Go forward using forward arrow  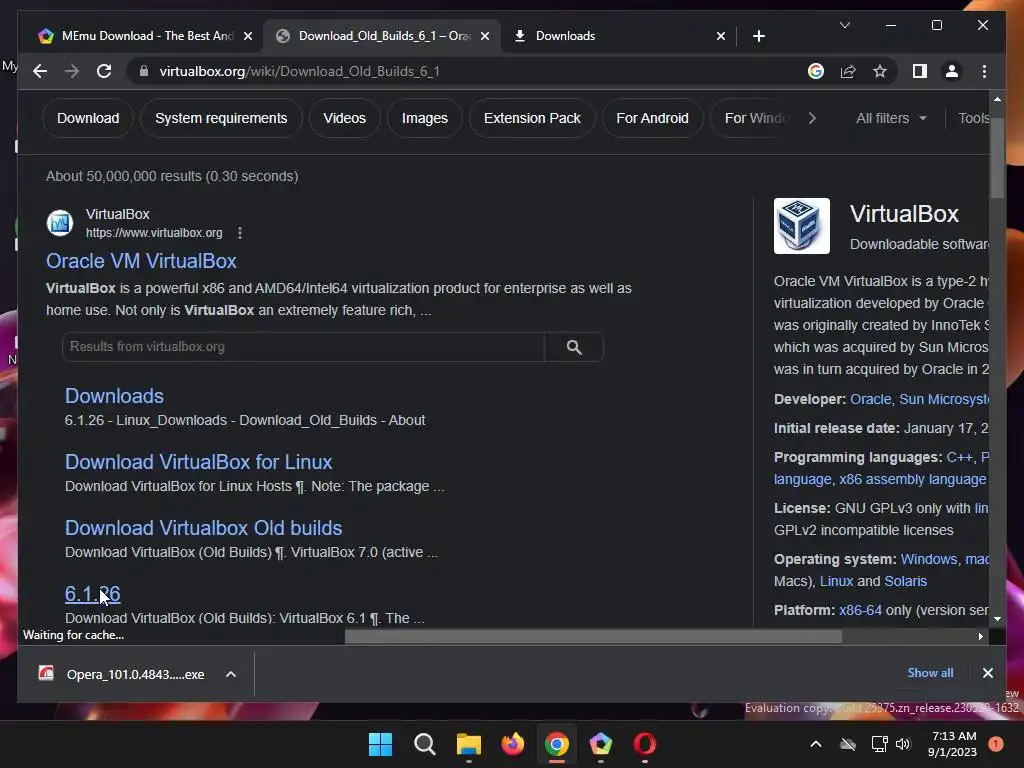(x=72, y=71)
